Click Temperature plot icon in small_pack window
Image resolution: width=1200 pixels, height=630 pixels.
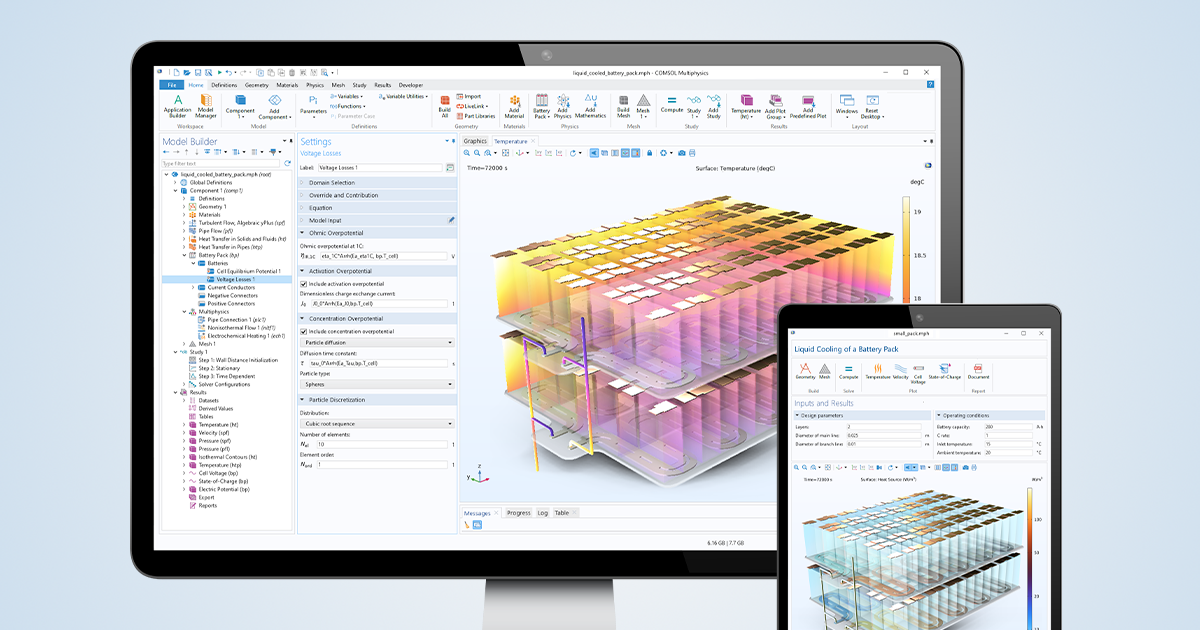pos(877,371)
